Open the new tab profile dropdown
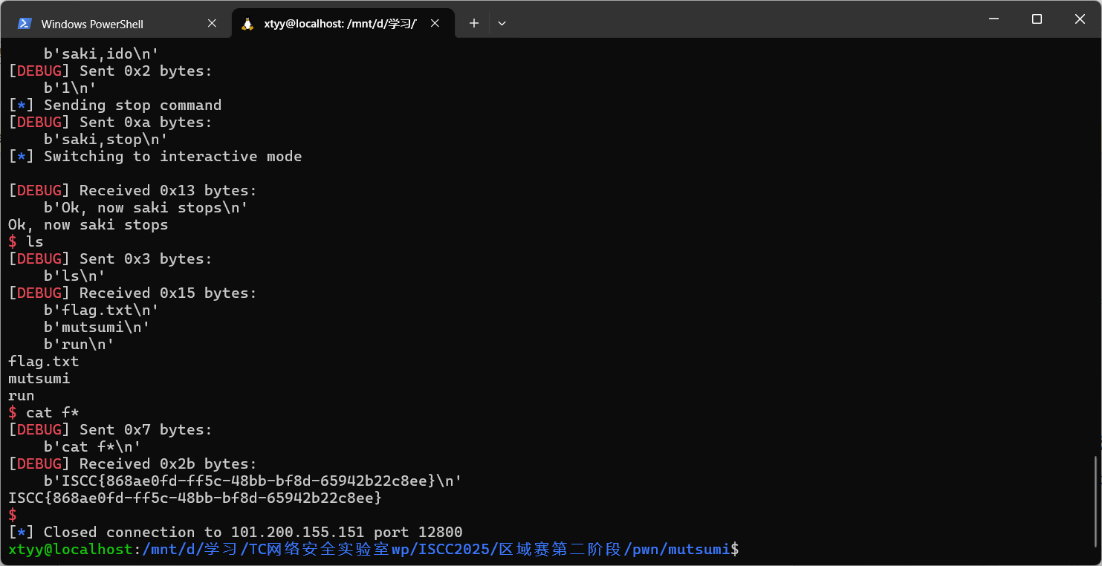Screen dimensions: 1102x566 coord(502,23)
